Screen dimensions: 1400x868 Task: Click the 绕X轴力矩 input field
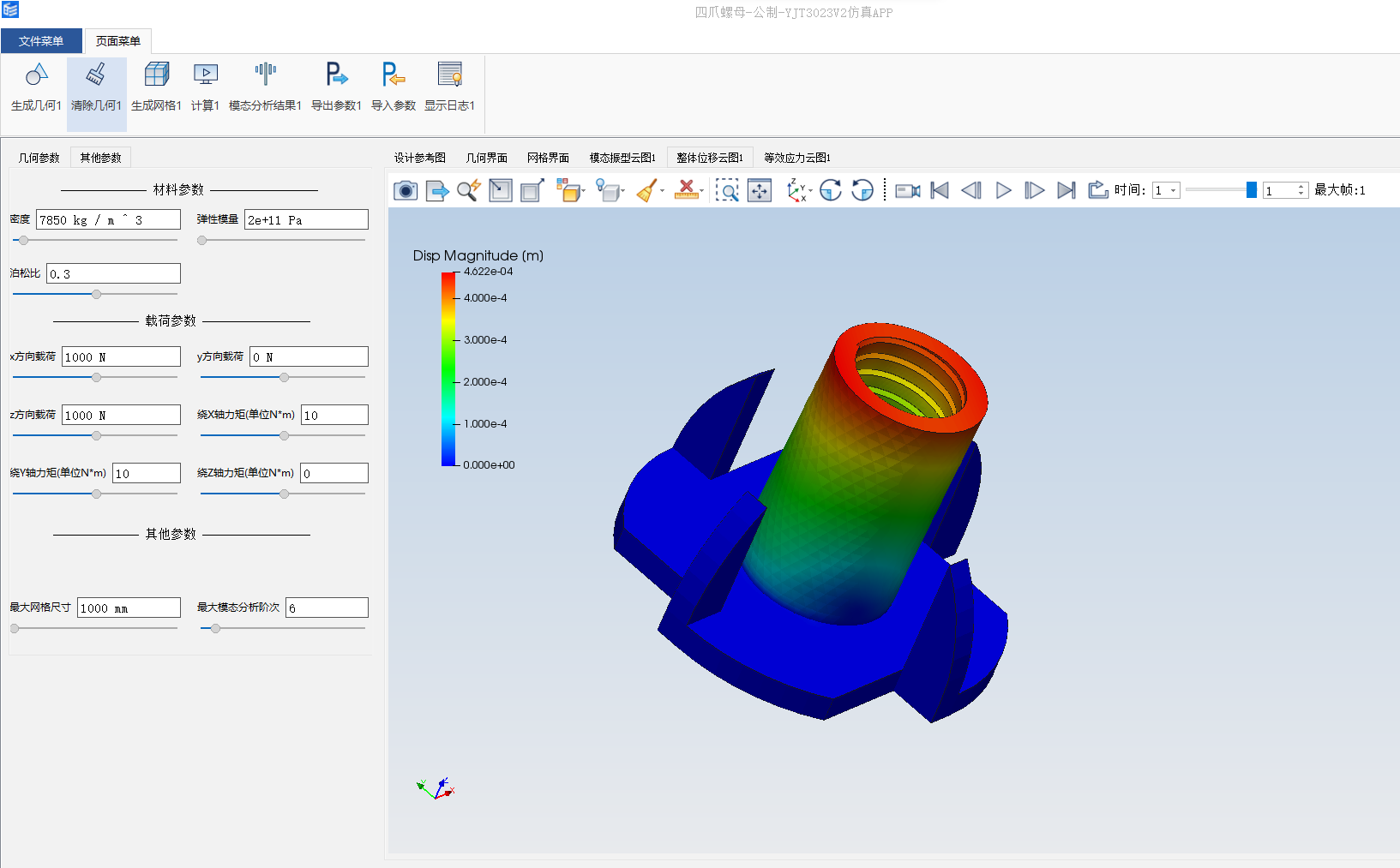click(x=334, y=416)
